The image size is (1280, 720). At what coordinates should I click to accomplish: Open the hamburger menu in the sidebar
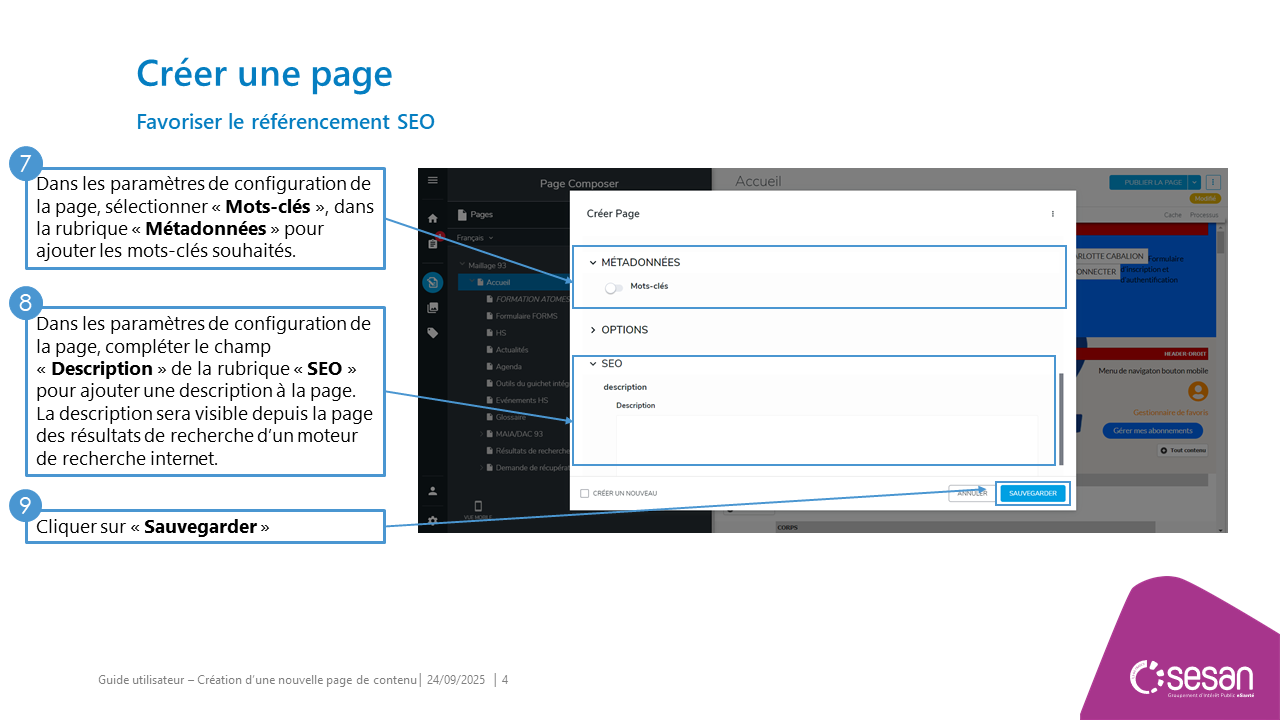click(432, 180)
